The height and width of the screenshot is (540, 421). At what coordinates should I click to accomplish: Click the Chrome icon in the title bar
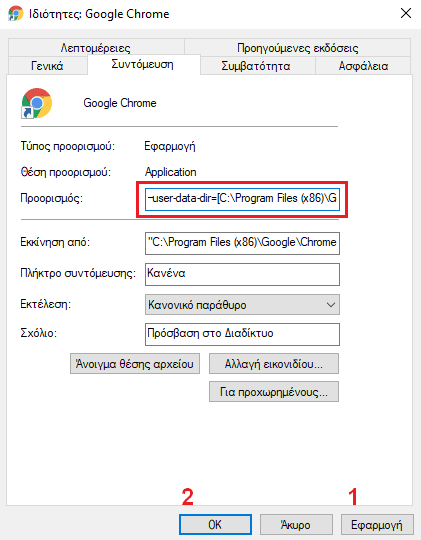click(16, 13)
